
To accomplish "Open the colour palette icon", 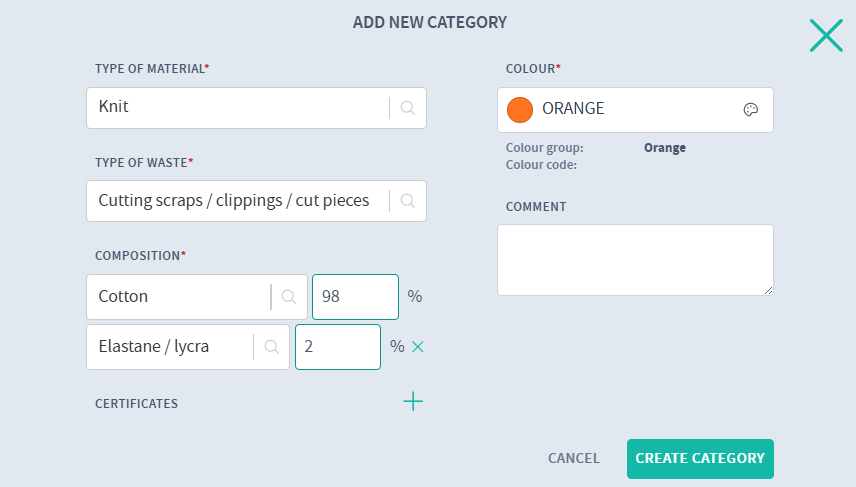I will (x=751, y=110).
